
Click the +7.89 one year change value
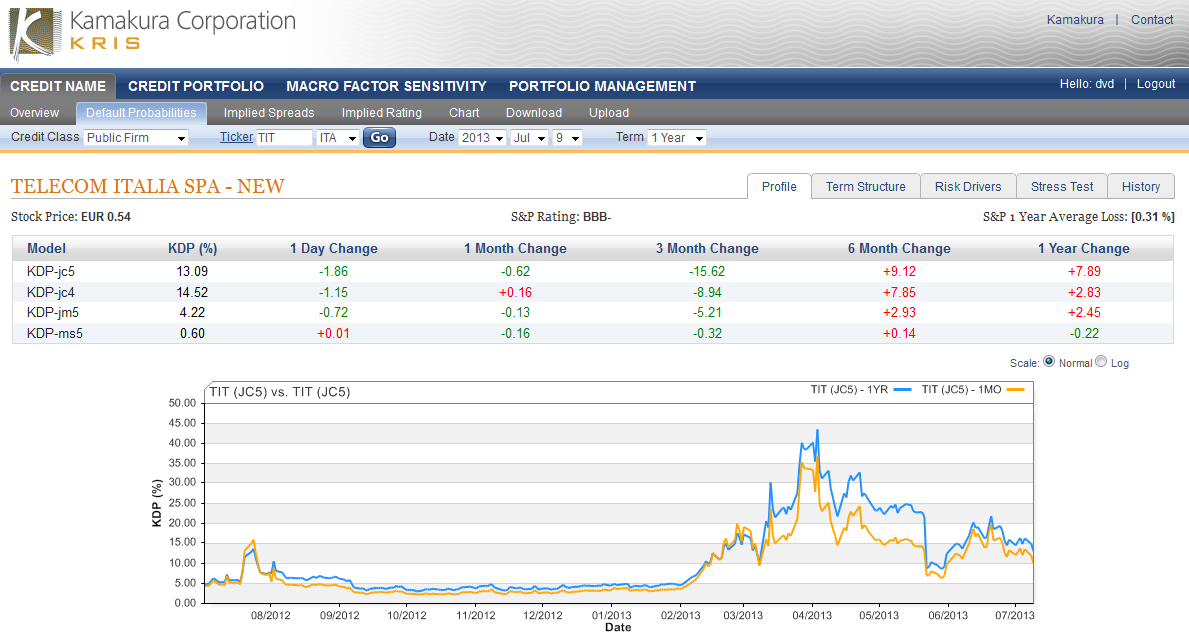point(1084,272)
